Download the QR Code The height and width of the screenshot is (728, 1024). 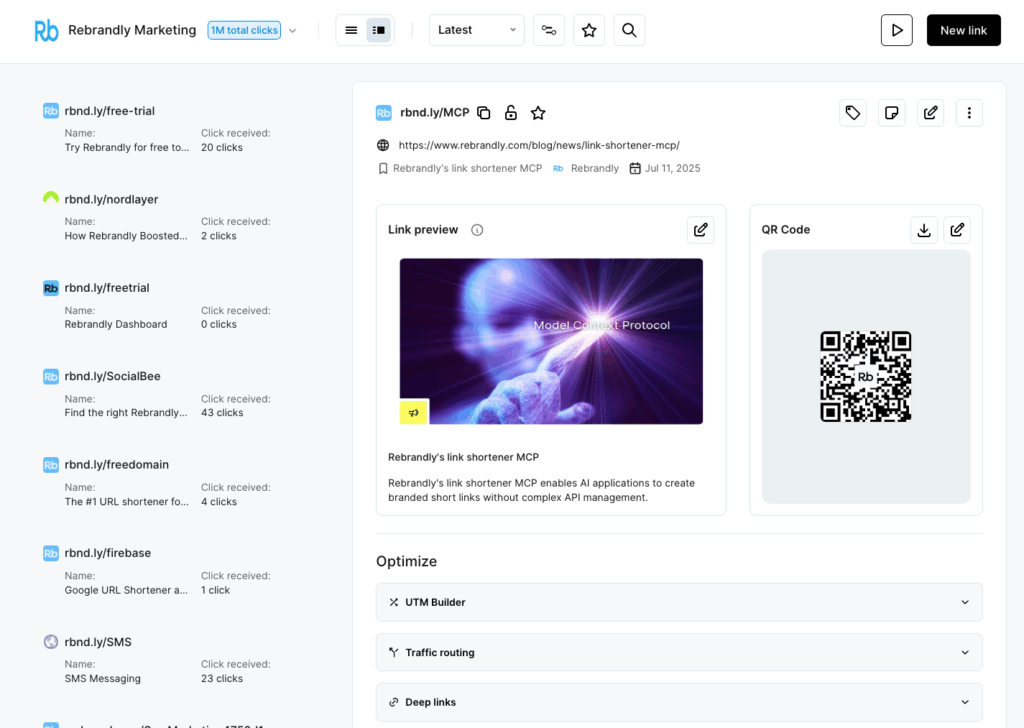(x=924, y=230)
